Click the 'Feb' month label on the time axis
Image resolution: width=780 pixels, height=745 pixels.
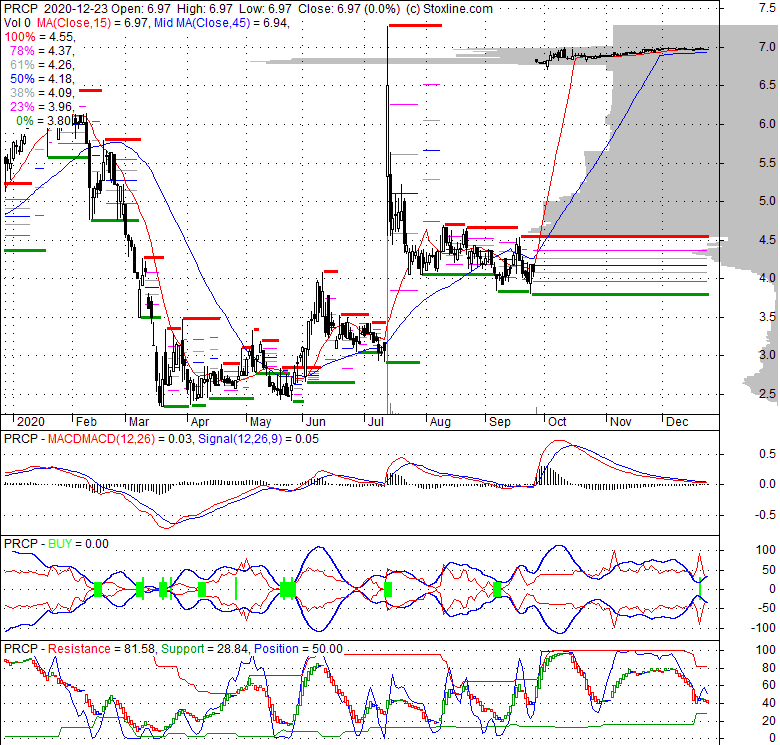86,422
